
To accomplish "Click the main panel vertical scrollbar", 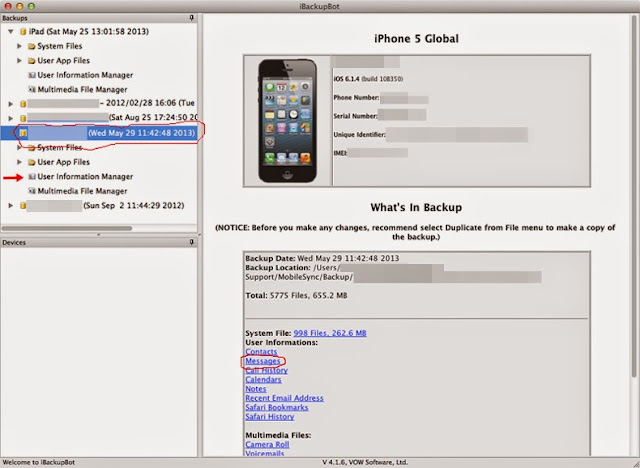I will coord(635,196).
